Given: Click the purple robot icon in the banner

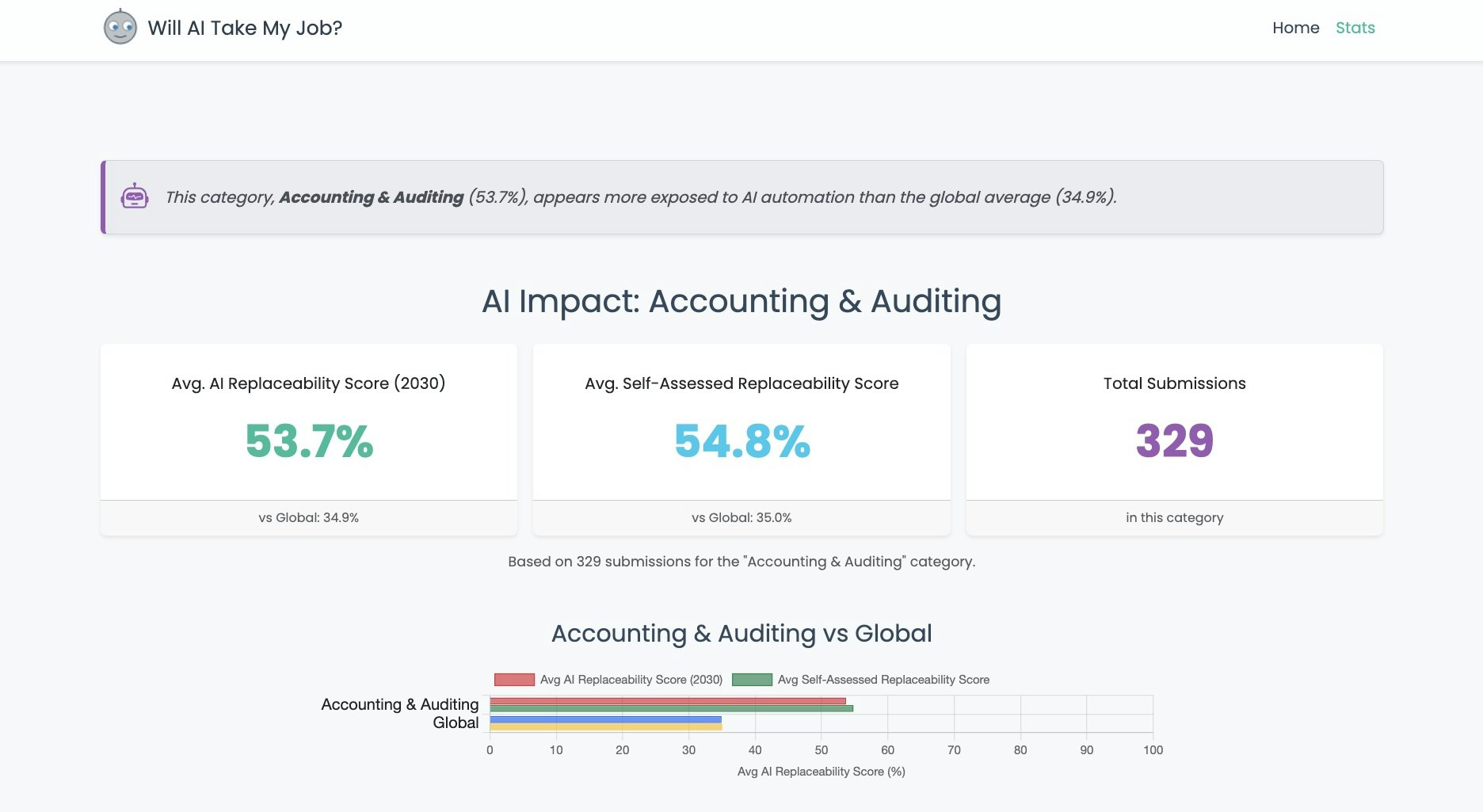Looking at the screenshot, I should click(x=135, y=196).
